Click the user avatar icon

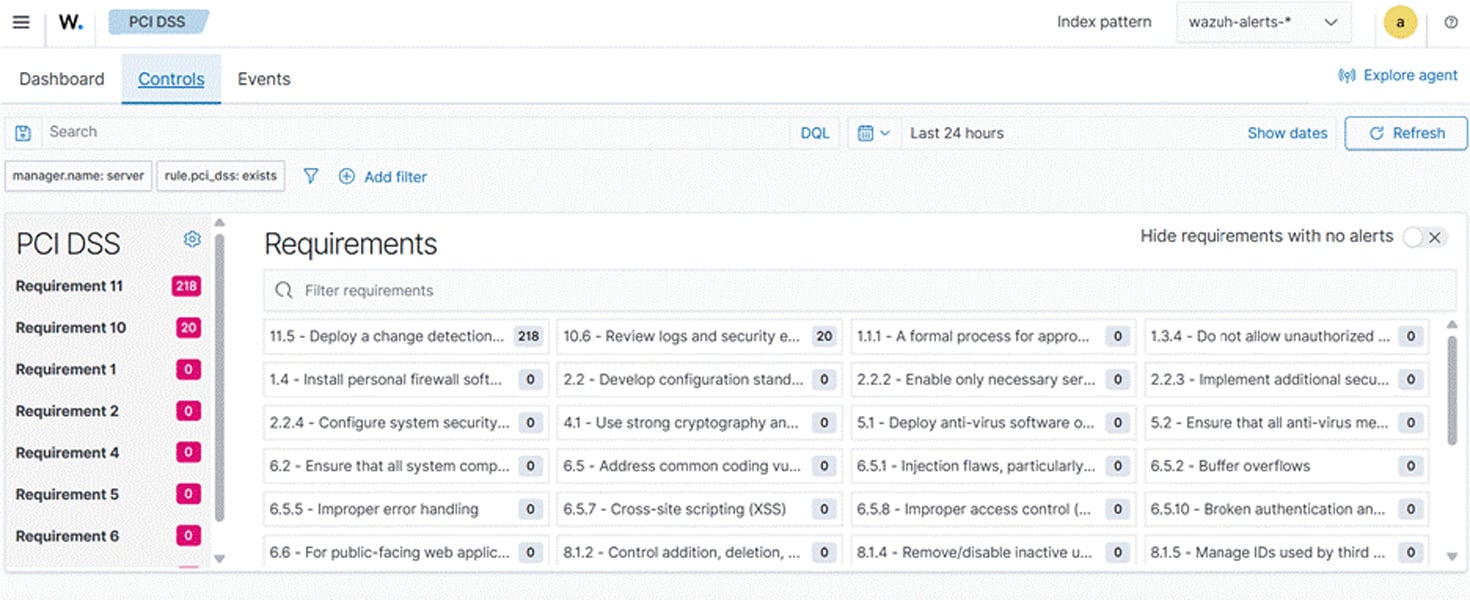pos(1401,21)
